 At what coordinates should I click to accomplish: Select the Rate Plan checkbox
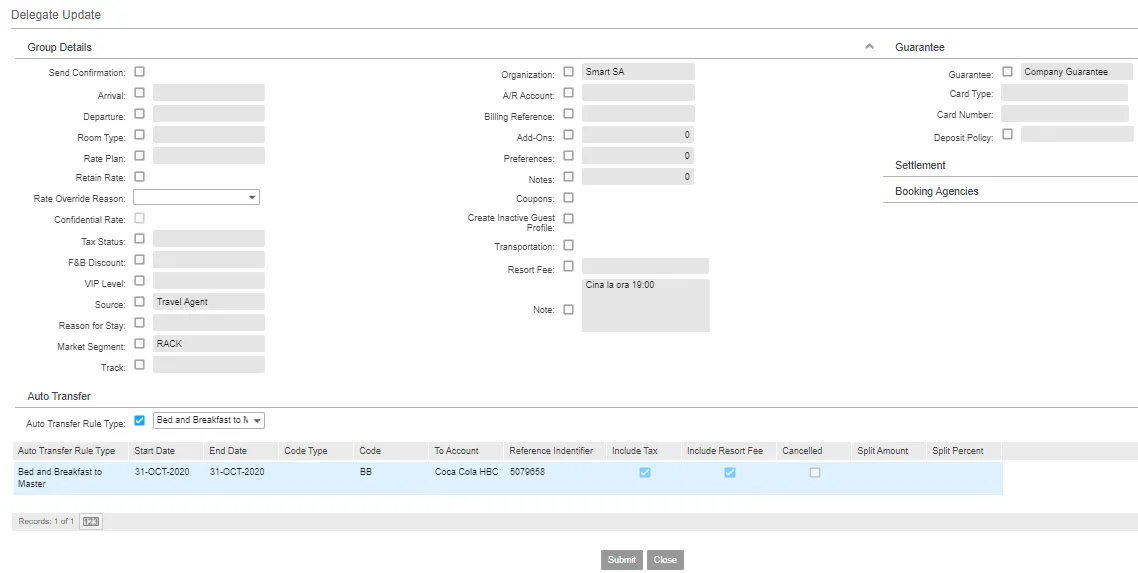[x=139, y=155]
